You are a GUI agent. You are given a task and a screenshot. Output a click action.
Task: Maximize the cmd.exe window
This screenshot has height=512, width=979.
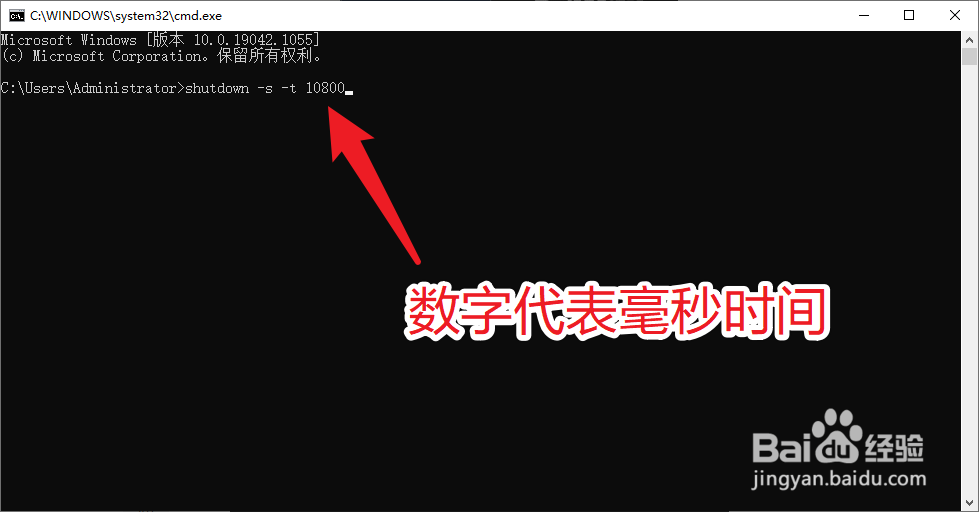click(909, 16)
